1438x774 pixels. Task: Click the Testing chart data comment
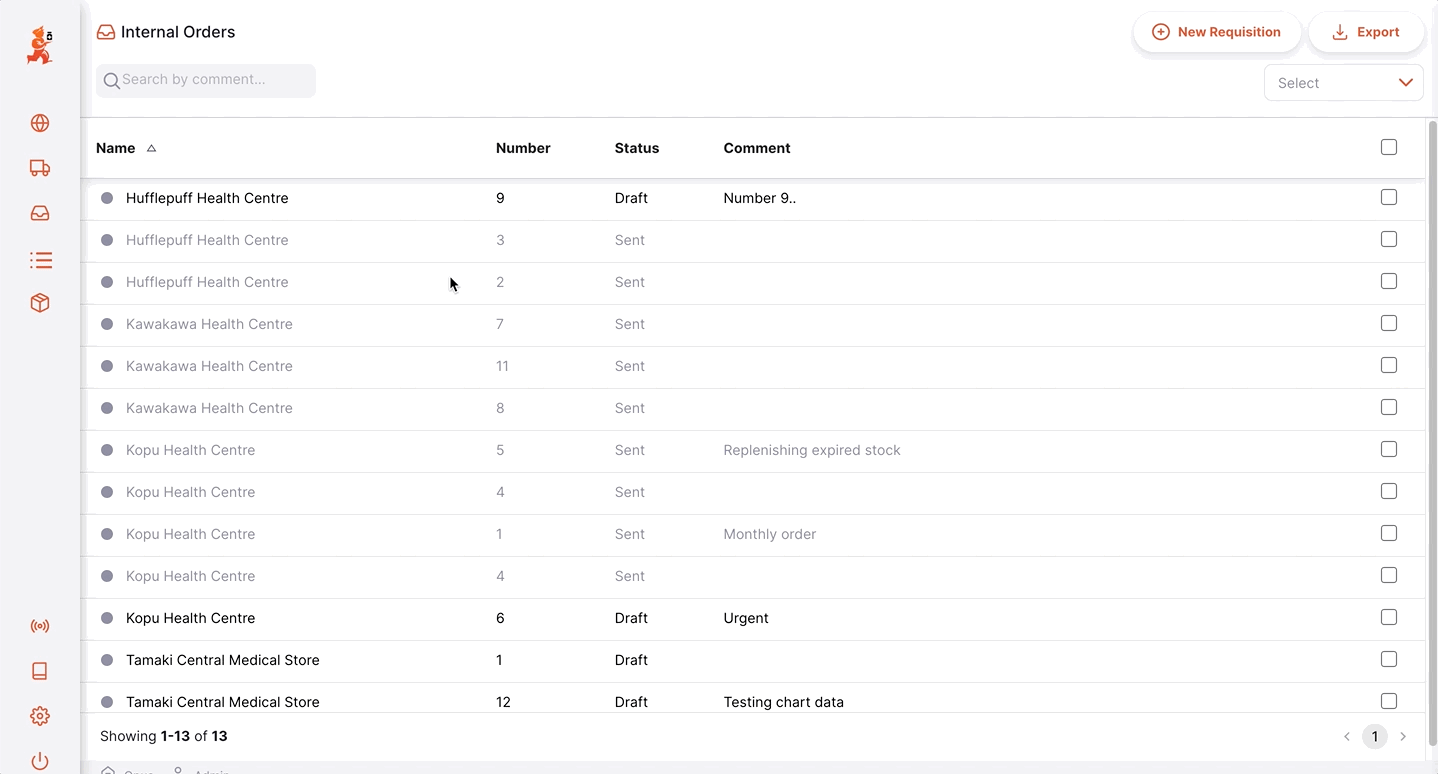pos(784,702)
